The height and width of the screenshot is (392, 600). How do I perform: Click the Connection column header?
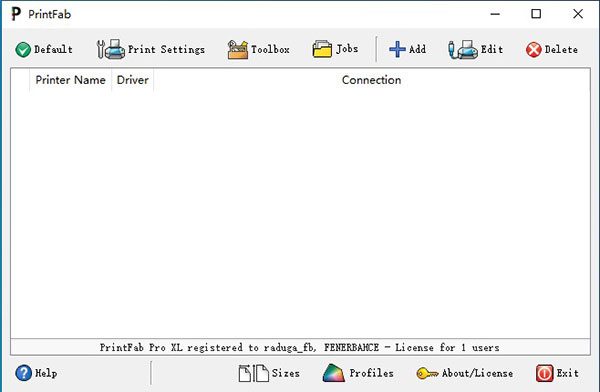tap(372, 80)
